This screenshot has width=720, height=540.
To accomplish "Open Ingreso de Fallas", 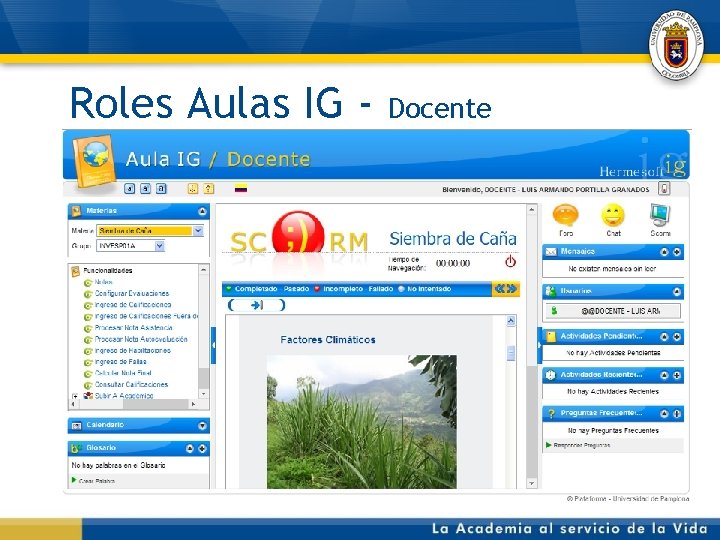I will (x=120, y=362).
